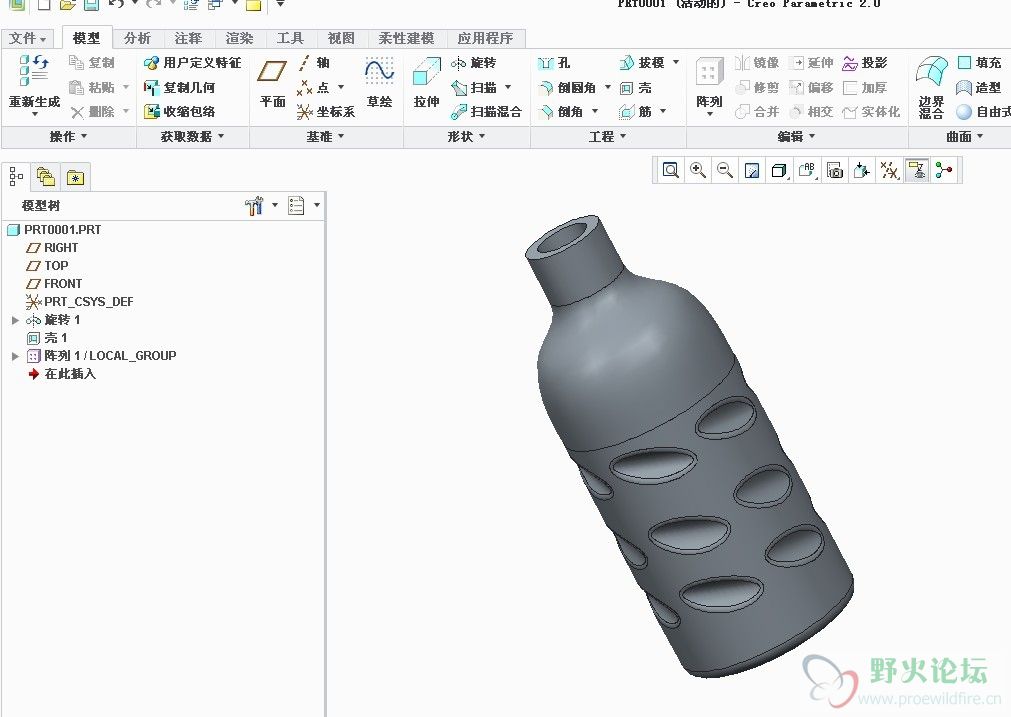Open the 形状 group dropdown

click(x=466, y=137)
